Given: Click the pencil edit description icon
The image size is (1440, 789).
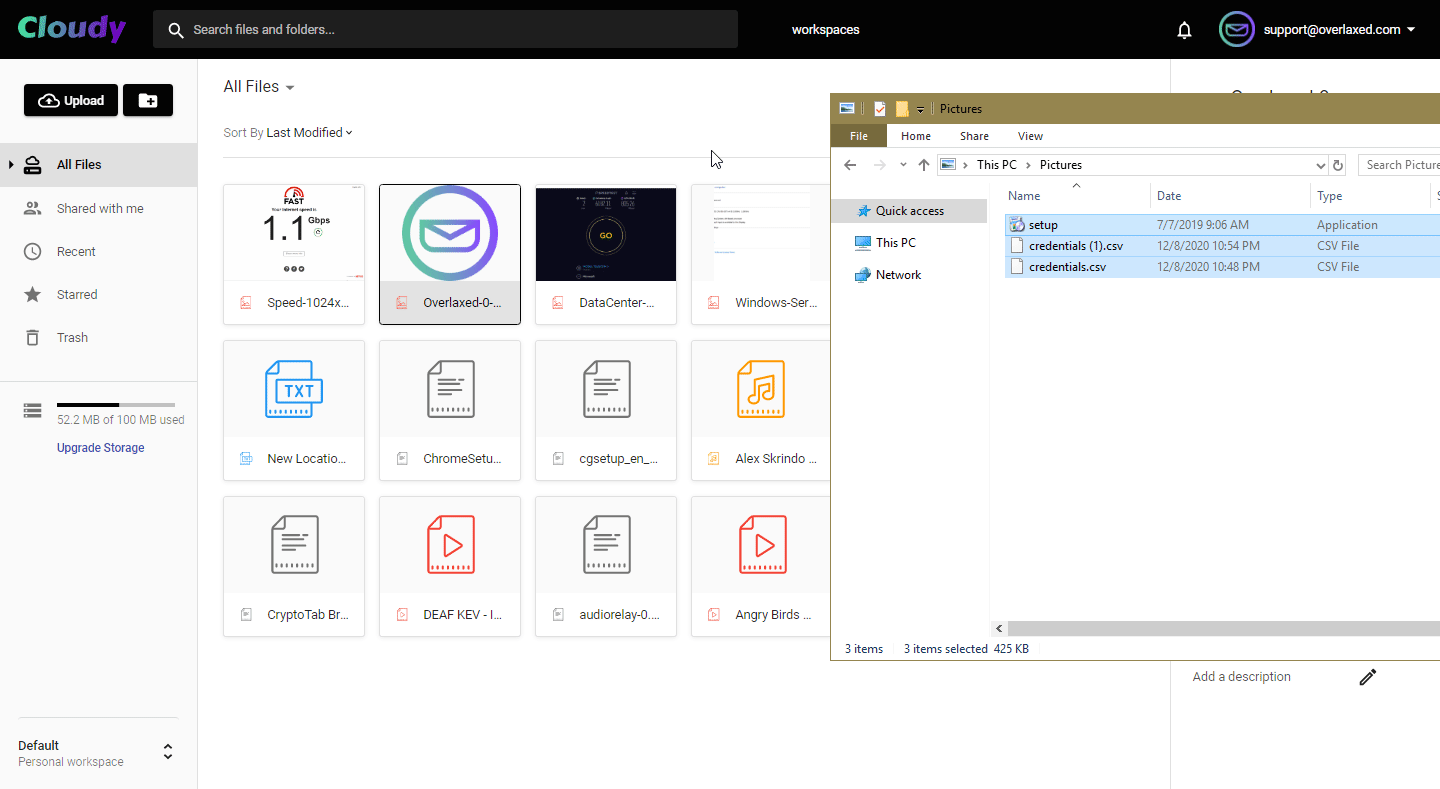Looking at the screenshot, I should (x=1368, y=677).
